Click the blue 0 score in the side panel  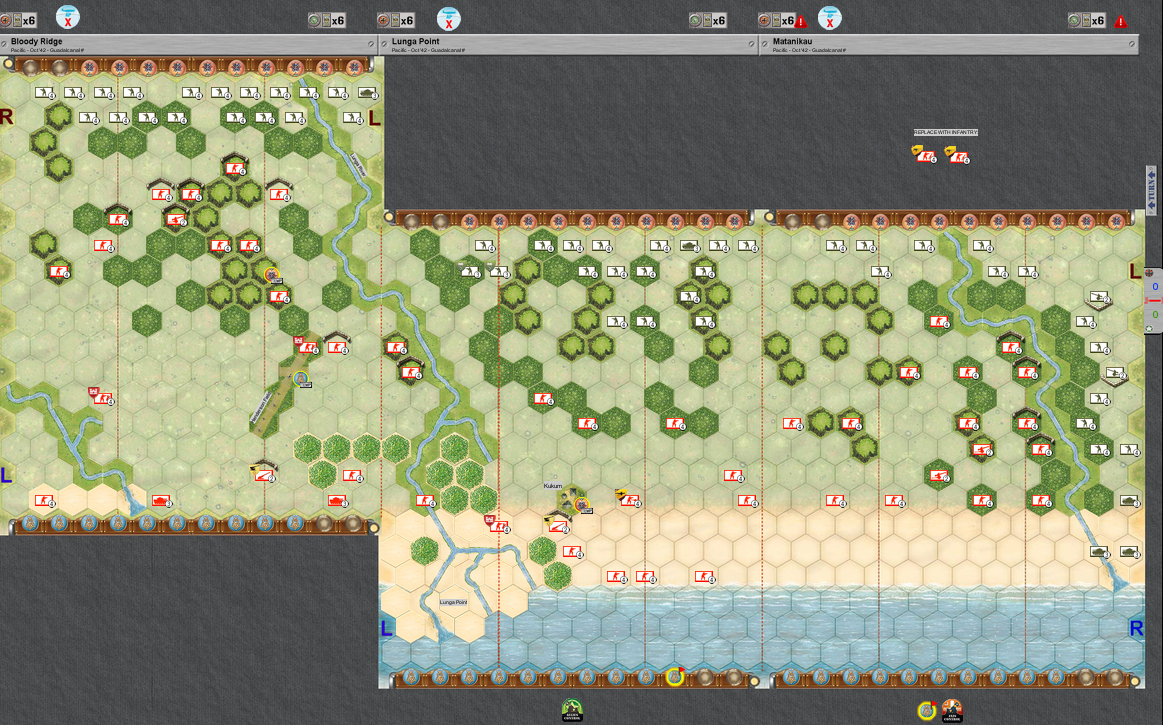coord(1155,287)
